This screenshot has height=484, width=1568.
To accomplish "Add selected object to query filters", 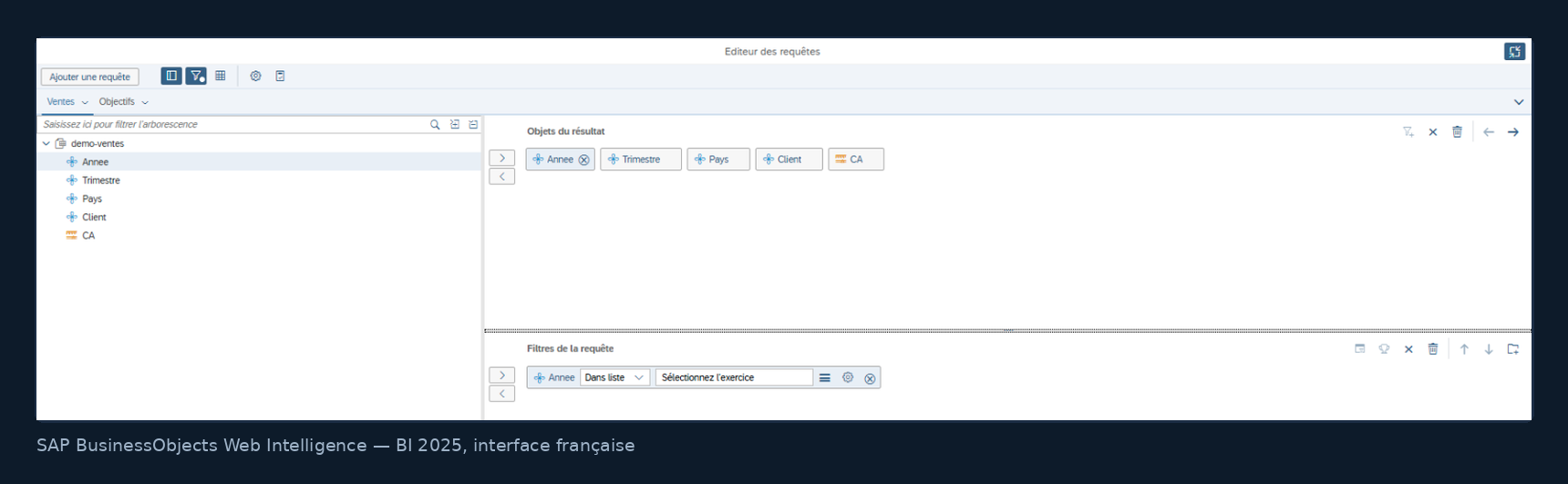I will pyautogui.click(x=502, y=376).
